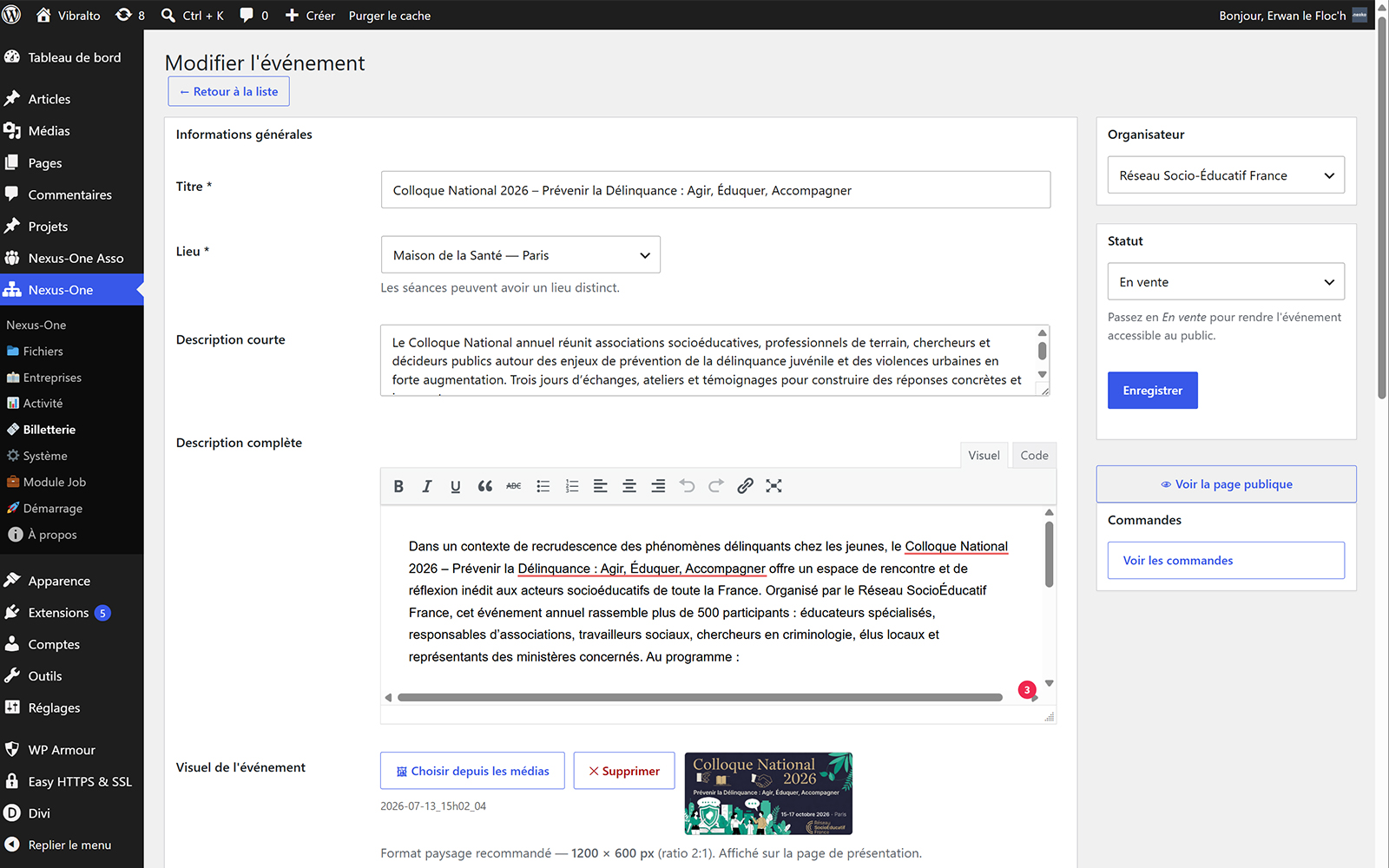
Task: Open Réglages menu
Action: pos(72,708)
